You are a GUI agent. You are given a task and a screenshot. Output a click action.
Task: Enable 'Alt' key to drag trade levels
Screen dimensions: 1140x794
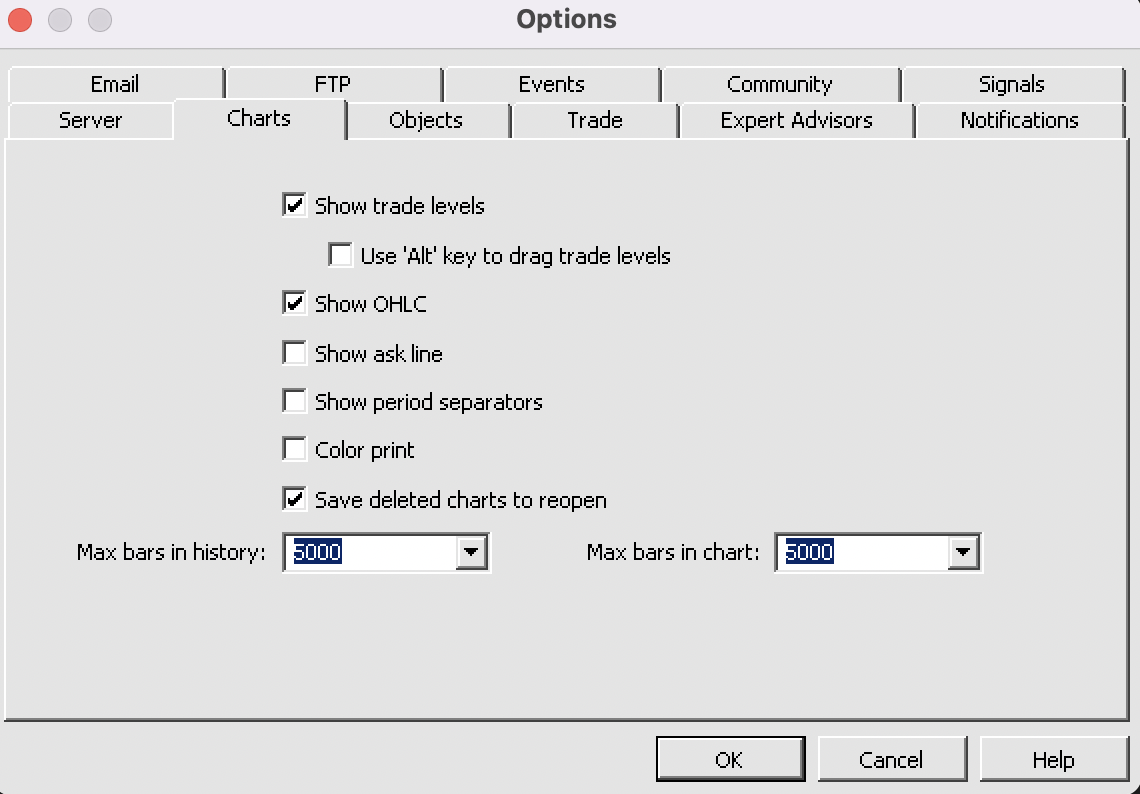click(341, 256)
